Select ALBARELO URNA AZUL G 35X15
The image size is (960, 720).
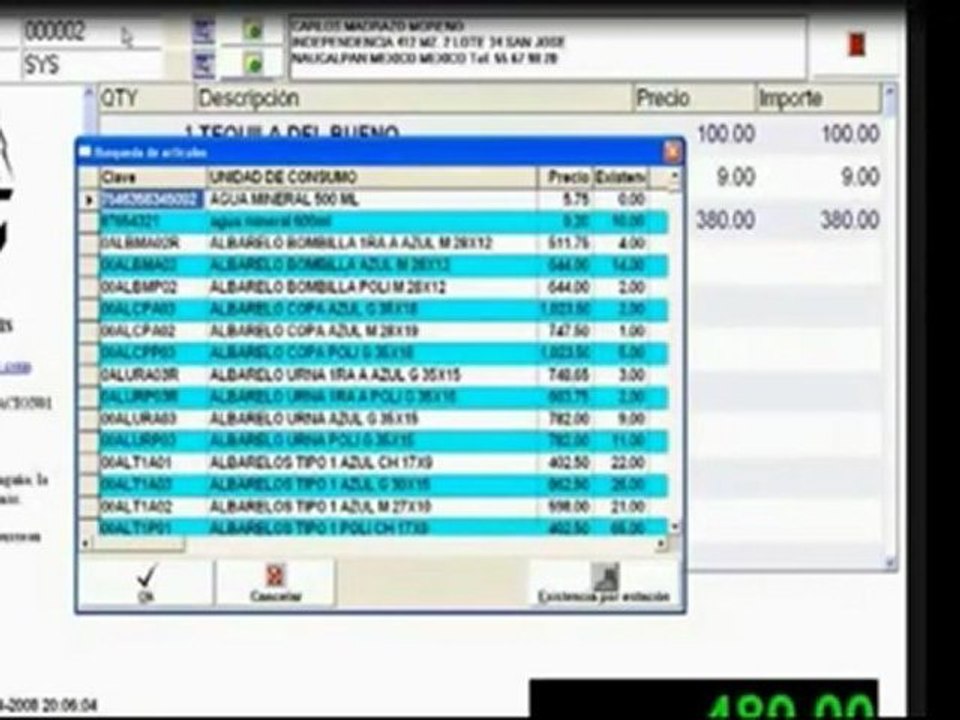point(383,419)
